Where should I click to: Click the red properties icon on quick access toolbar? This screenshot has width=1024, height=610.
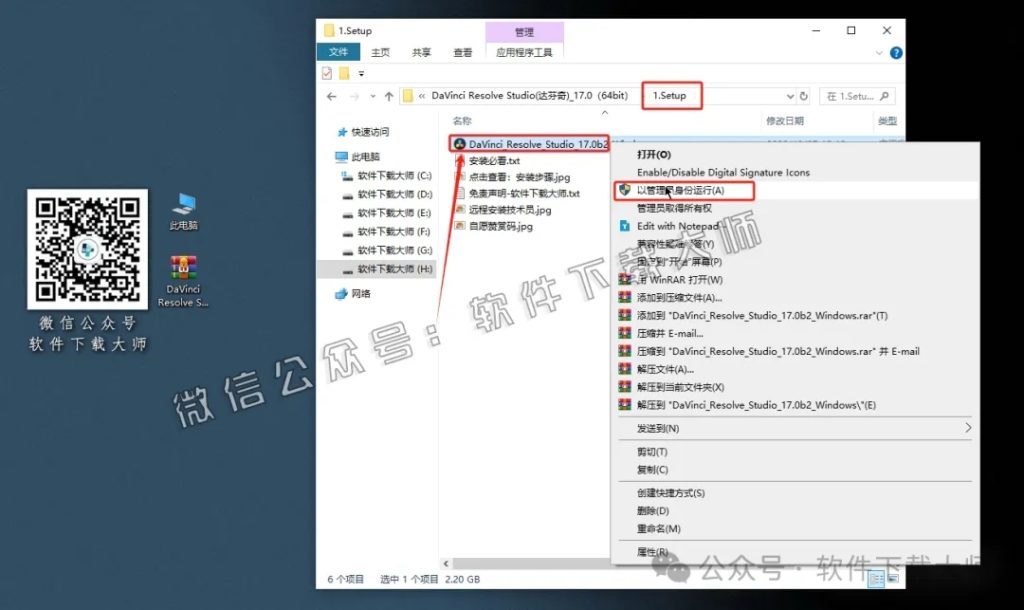(x=327, y=73)
